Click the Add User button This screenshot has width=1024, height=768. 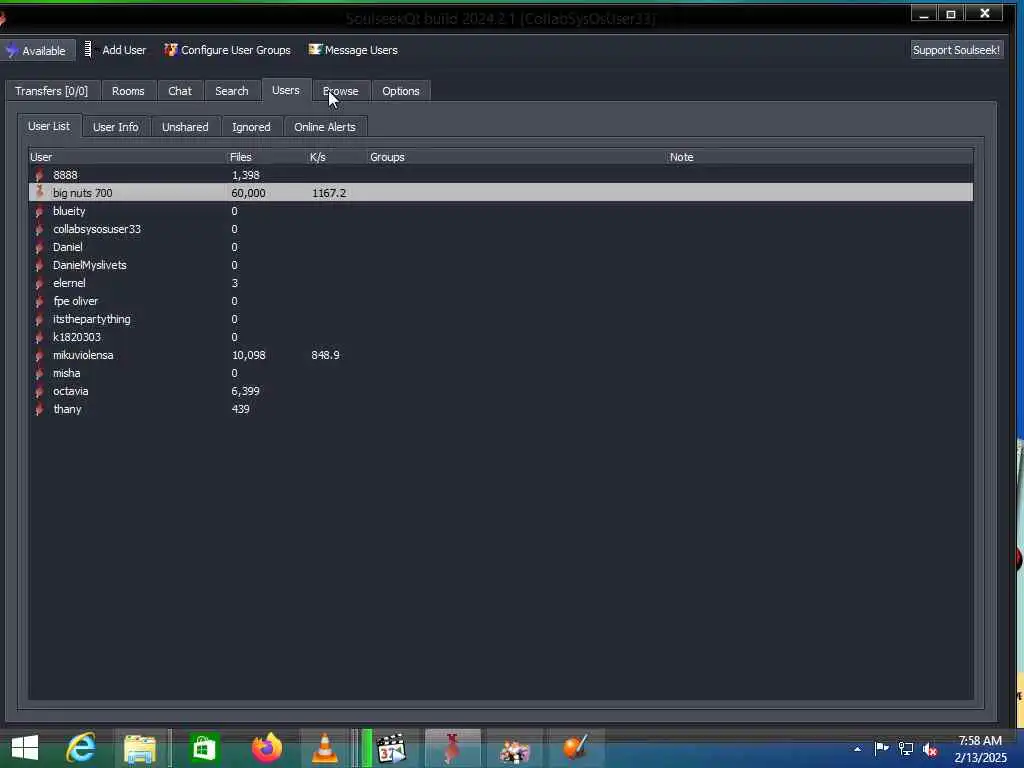pos(116,50)
